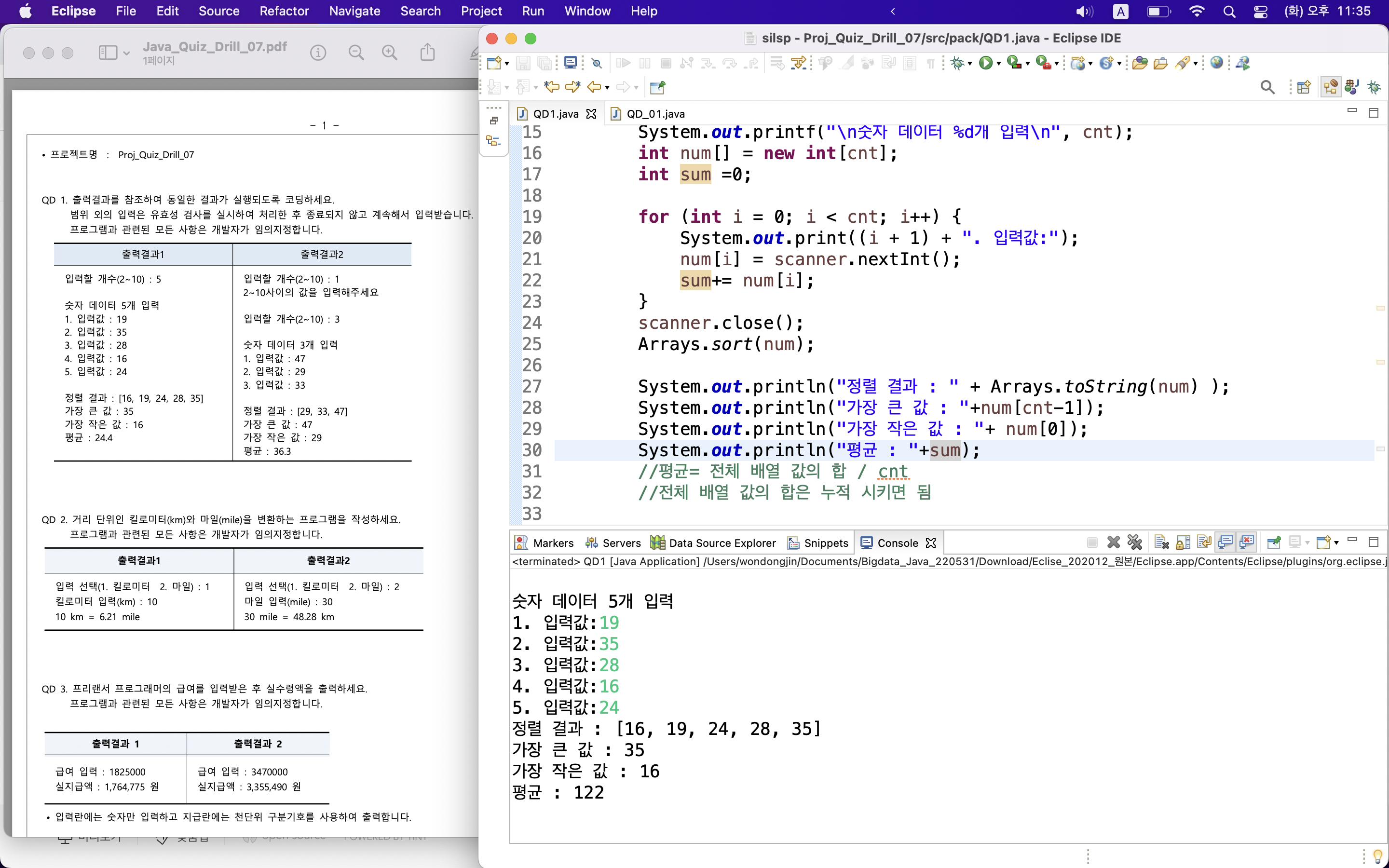
Task: Click Remove All Terminated Launches icon
Action: click(1135, 542)
